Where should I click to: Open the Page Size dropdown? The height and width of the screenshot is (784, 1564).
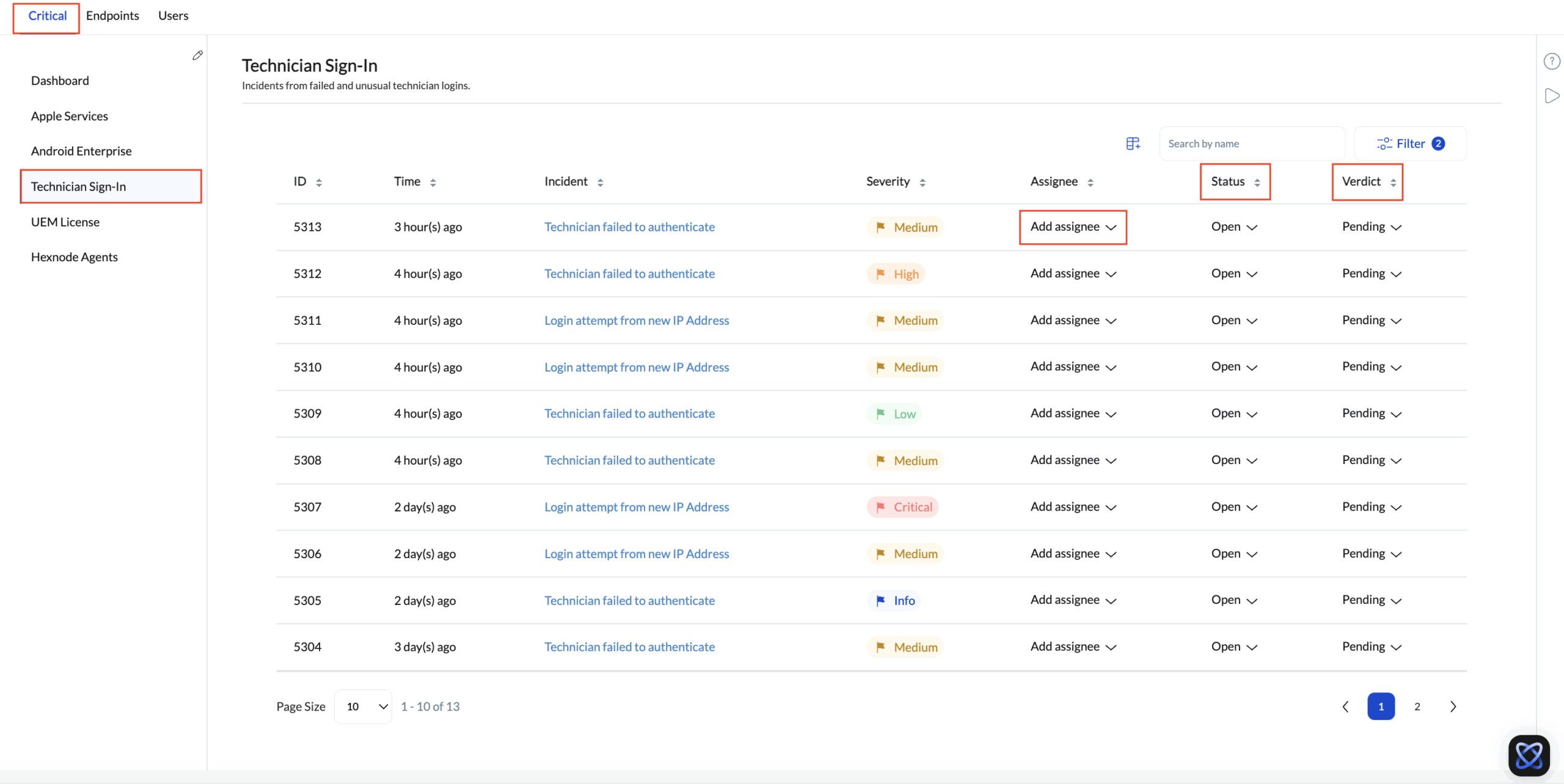(363, 706)
